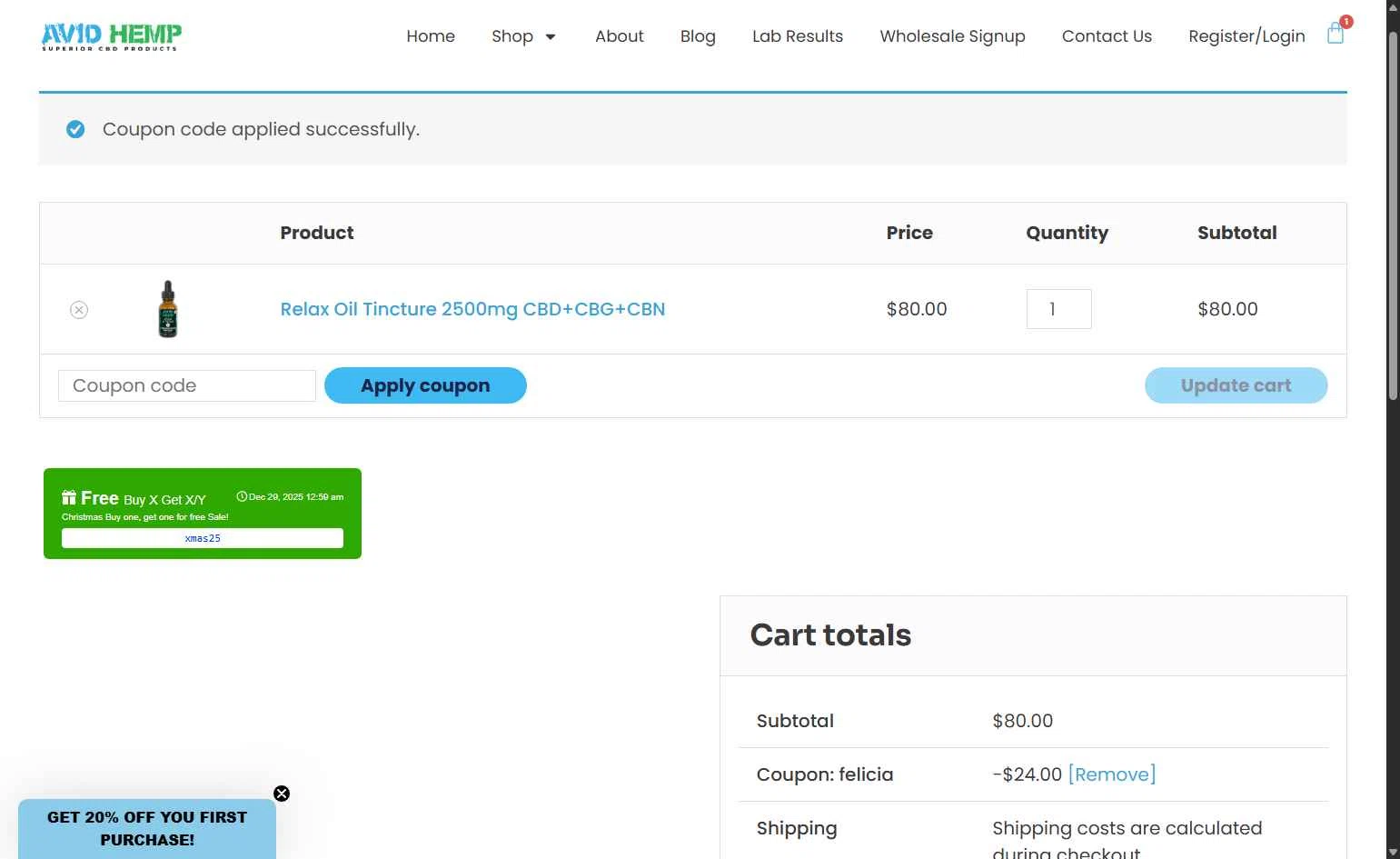The image size is (1400, 859).
Task: Click the 'Coupon: felicia' label
Action: coord(825,774)
